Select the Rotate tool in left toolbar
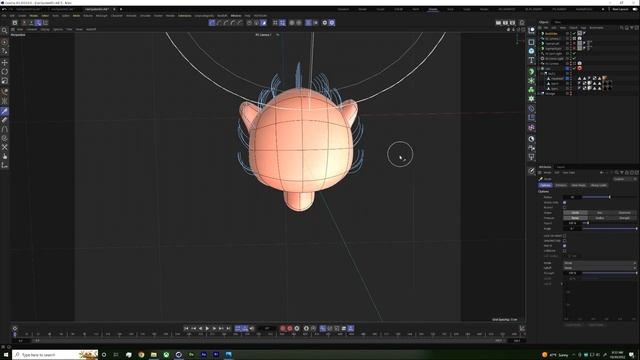Image resolution: width=640 pixels, height=360 pixels. pos(4,71)
